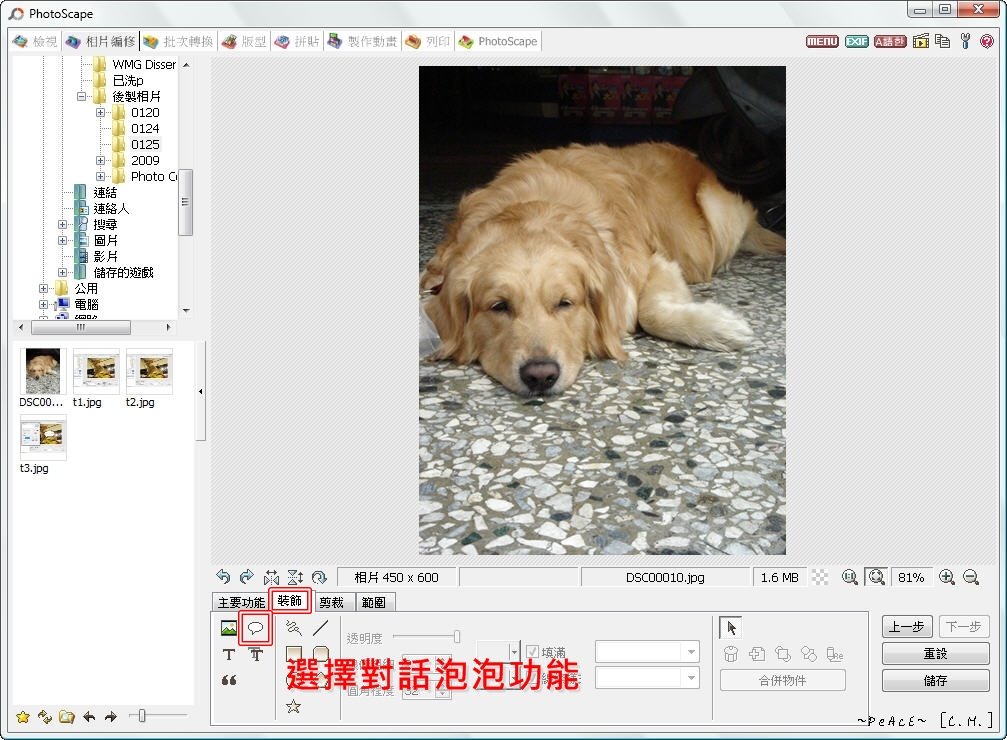The width and height of the screenshot is (1007, 740).
Task: Click the insert photo icon
Action: point(229,628)
